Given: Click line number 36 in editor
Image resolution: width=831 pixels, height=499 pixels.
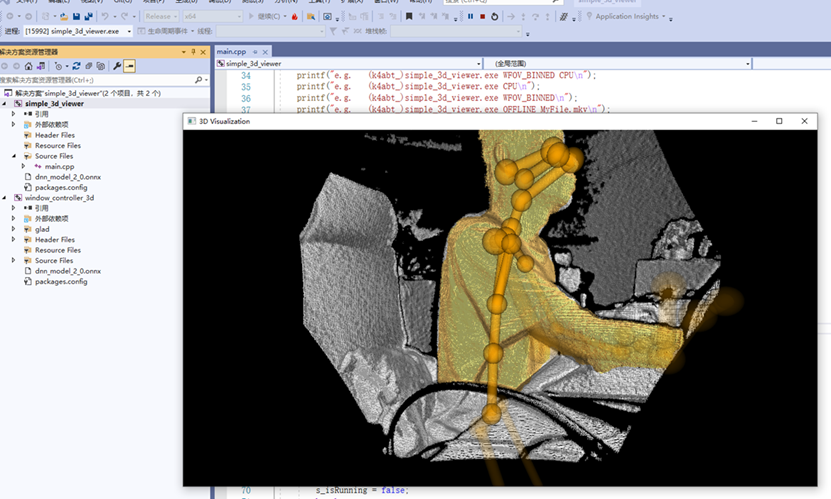Looking at the screenshot, I should pos(246,99).
